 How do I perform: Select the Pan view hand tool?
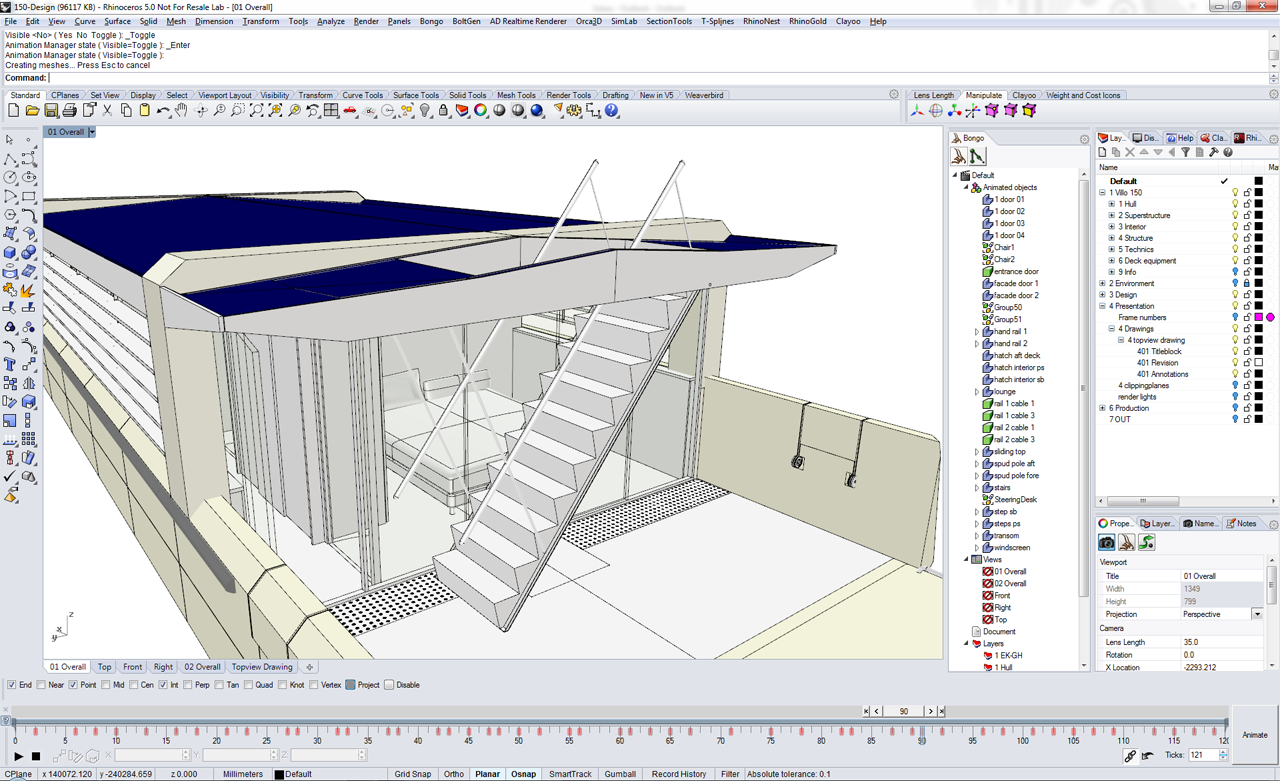point(181,111)
